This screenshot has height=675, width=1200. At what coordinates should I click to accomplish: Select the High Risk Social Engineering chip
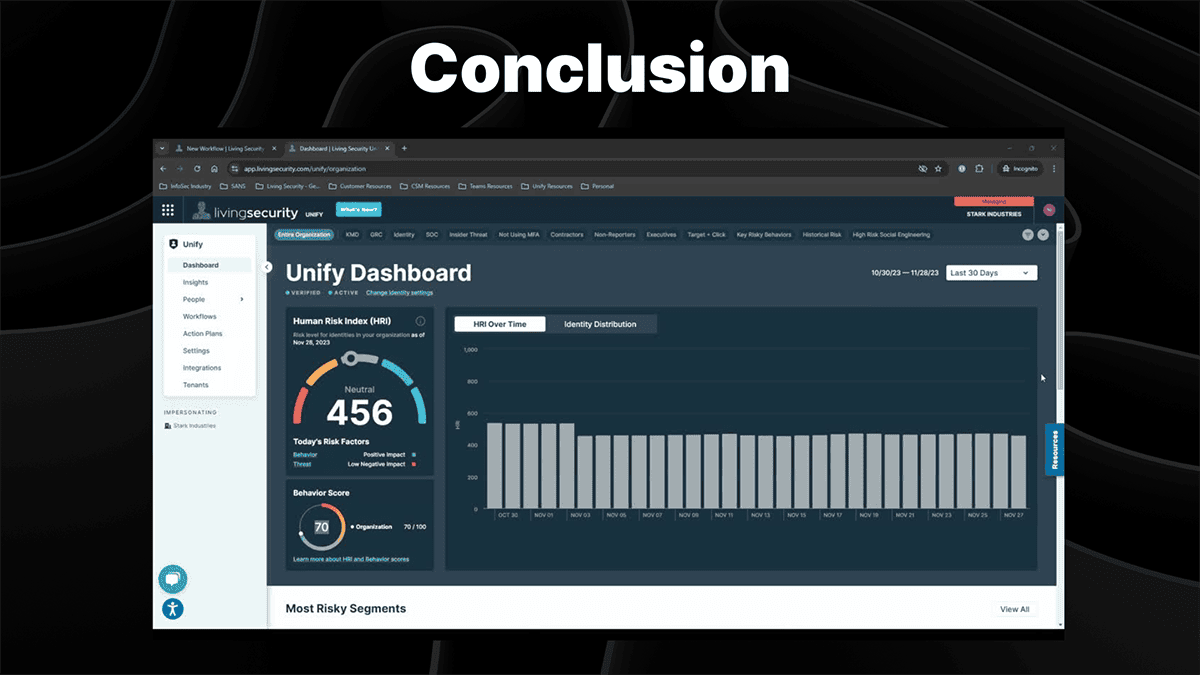[x=891, y=235]
